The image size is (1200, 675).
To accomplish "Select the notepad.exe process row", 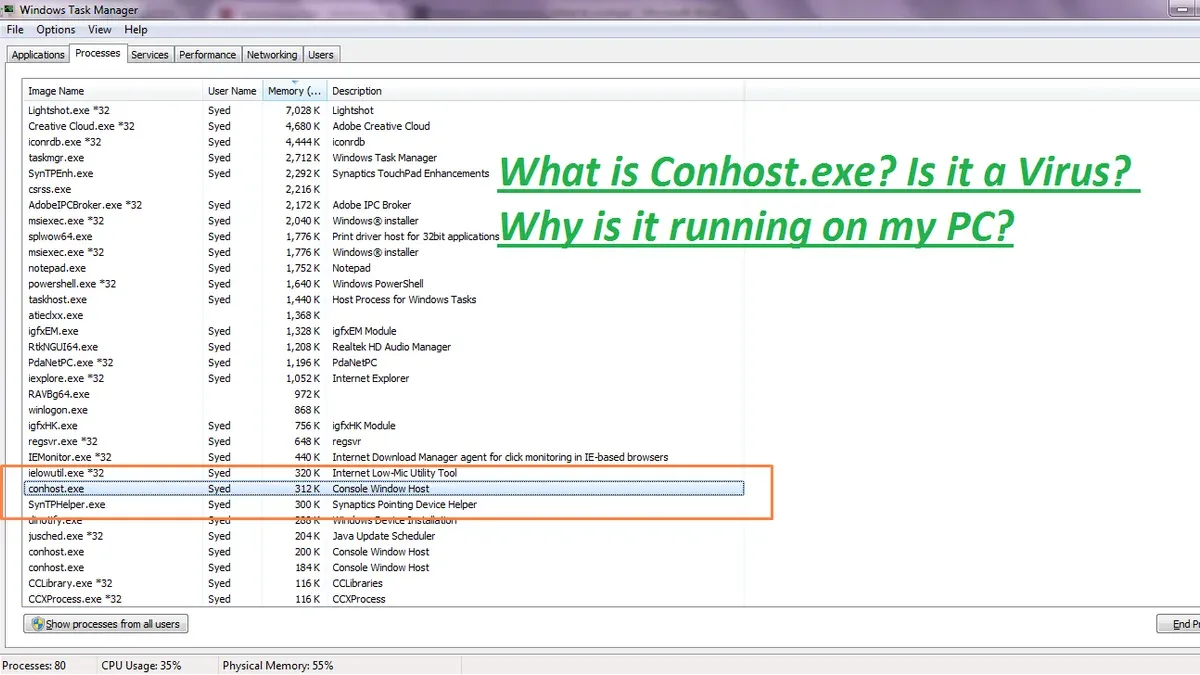I will (384, 268).
